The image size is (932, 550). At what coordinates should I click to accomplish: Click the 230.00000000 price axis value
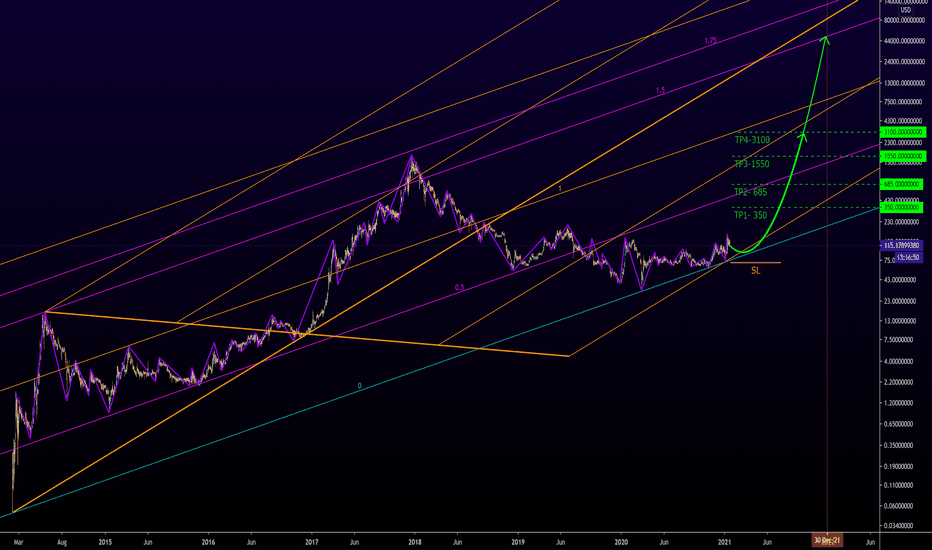tap(903, 222)
